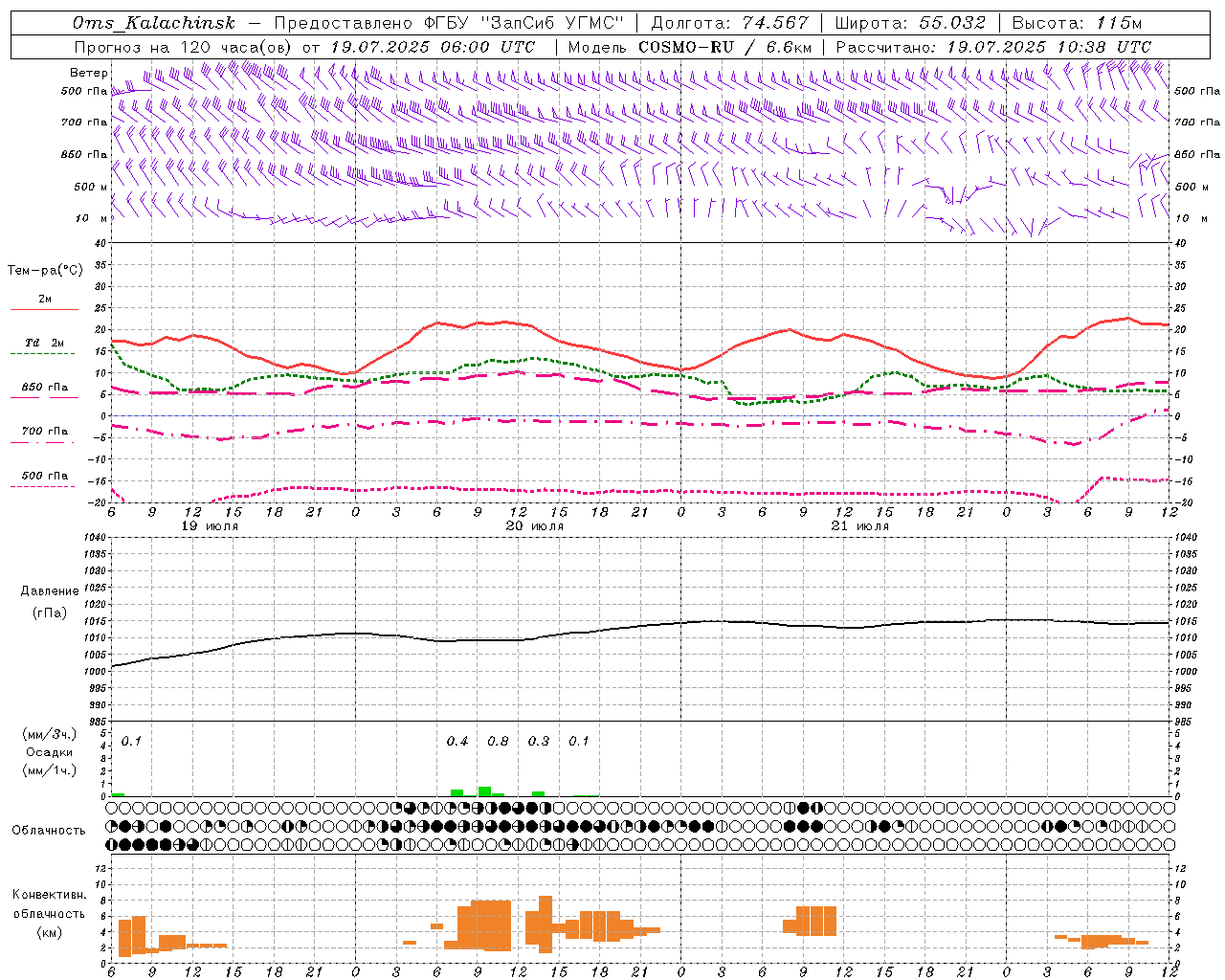The image size is (1225, 980).
Task: Click the '20 июля' date label
Action: (535, 526)
